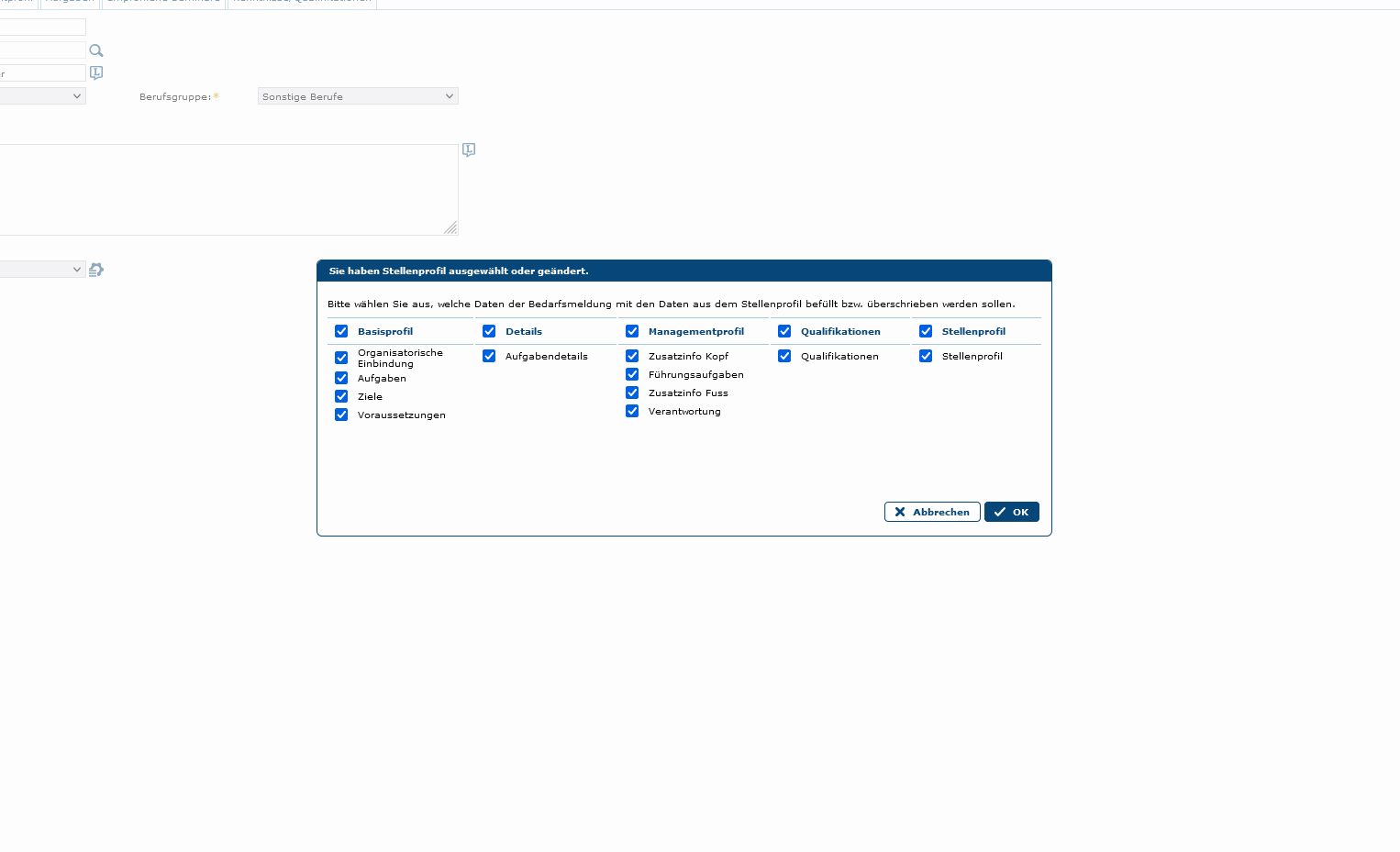This screenshot has width=1400, height=852.
Task: Toggle the Zusatzinfo Fuss checkbox
Action: coord(632,393)
